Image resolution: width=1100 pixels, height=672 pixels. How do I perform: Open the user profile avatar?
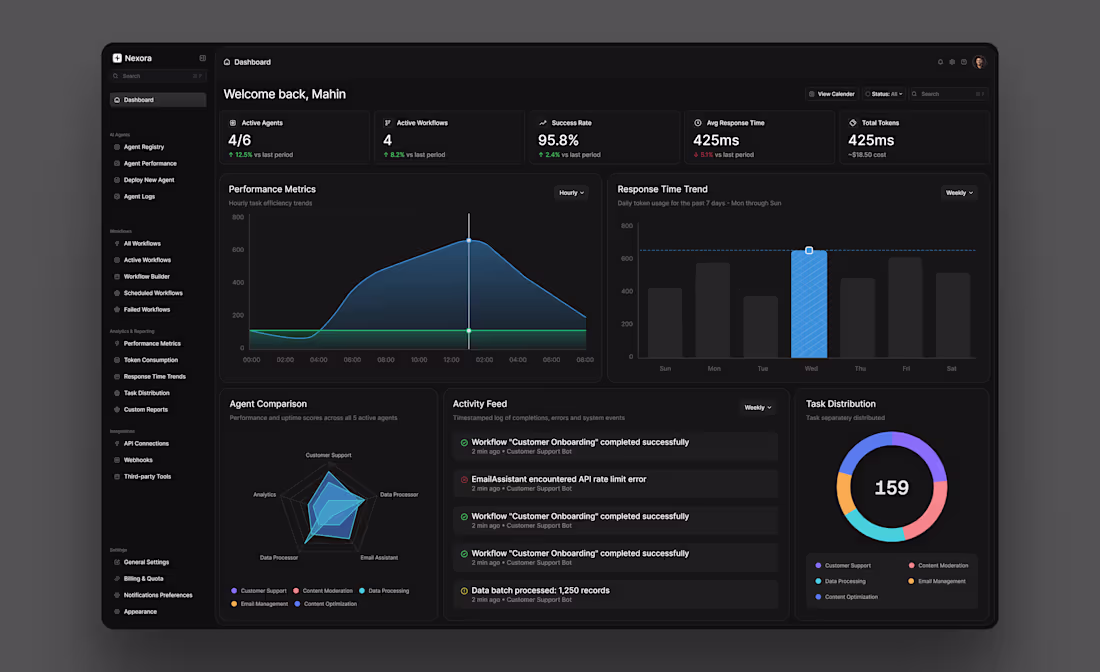(979, 62)
